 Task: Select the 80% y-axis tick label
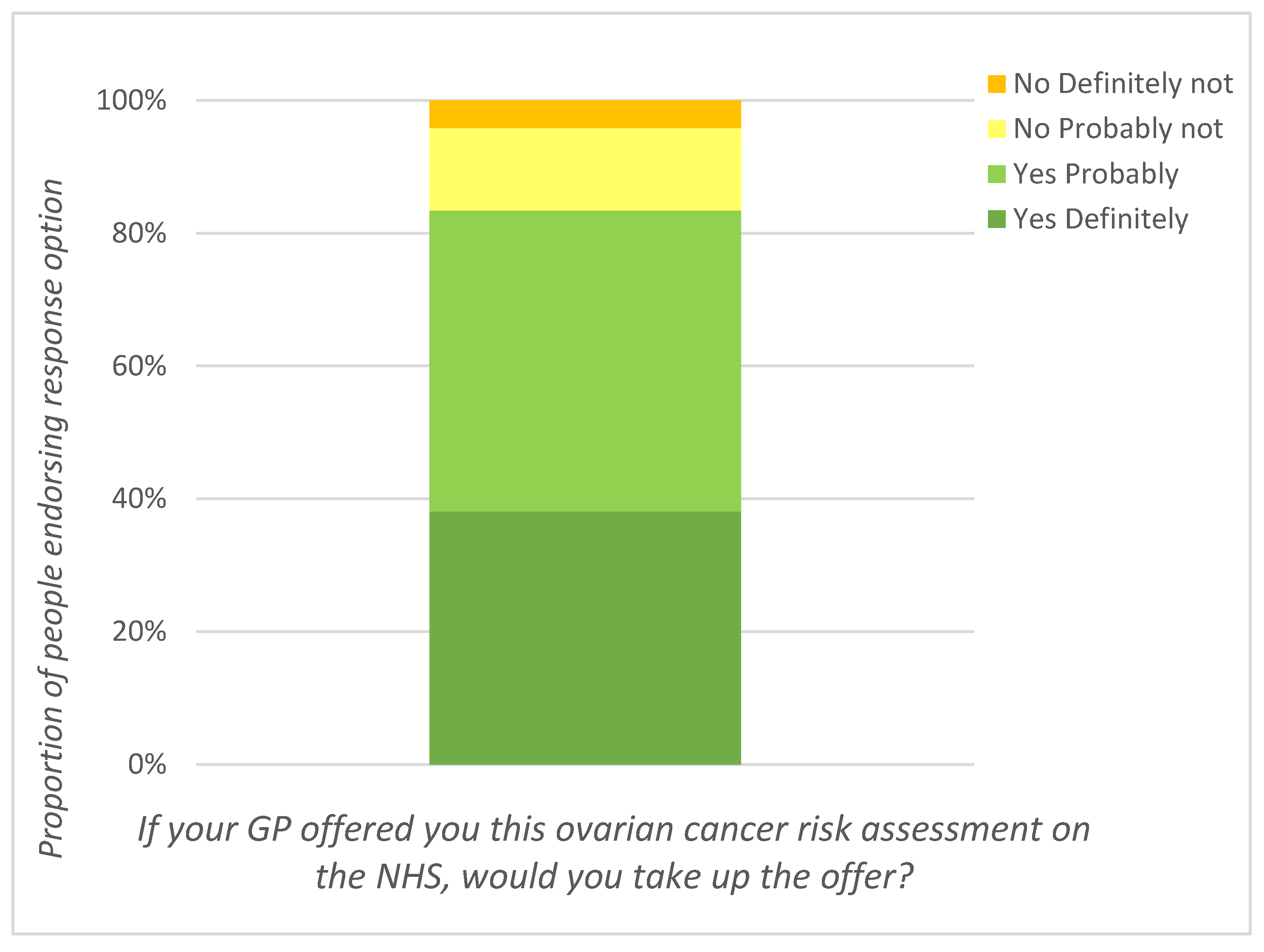pyautogui.click(x=139, y=233)
